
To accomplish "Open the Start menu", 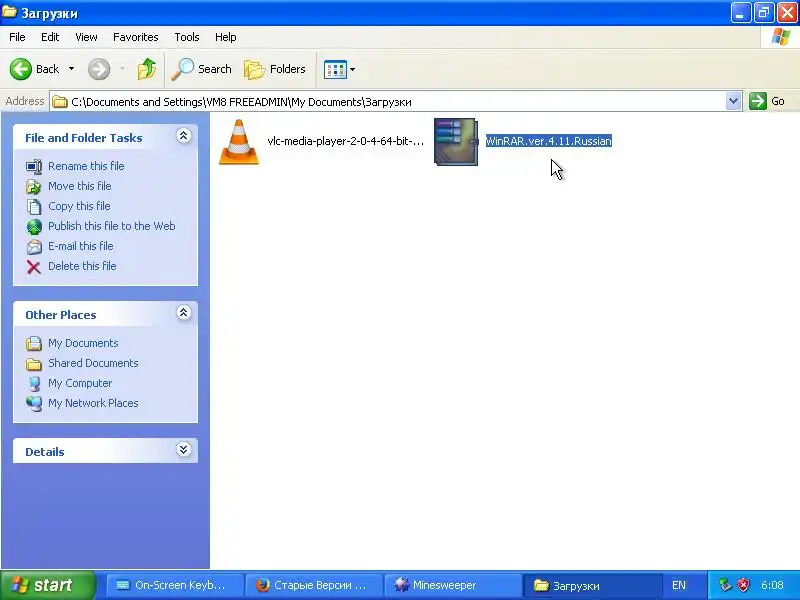I will [48, 585].
